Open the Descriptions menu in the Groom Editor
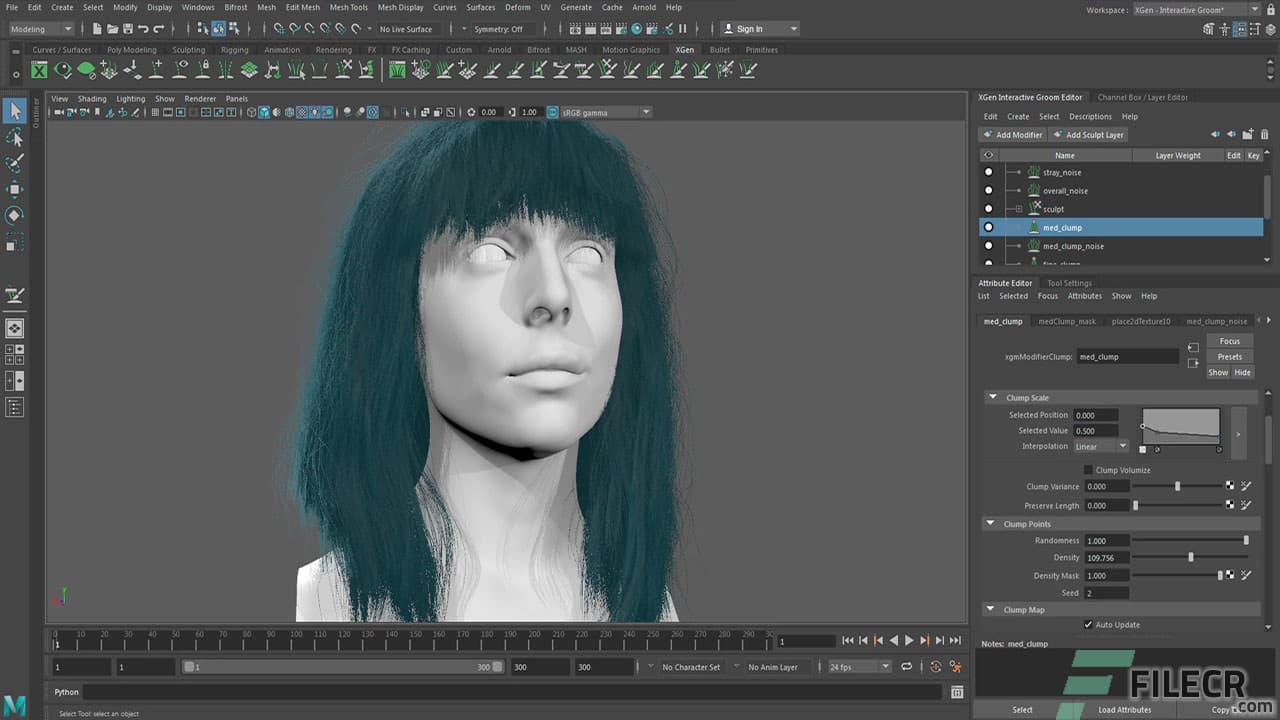The height and width of the screenshot is (720, 1280). (1090, 116)
